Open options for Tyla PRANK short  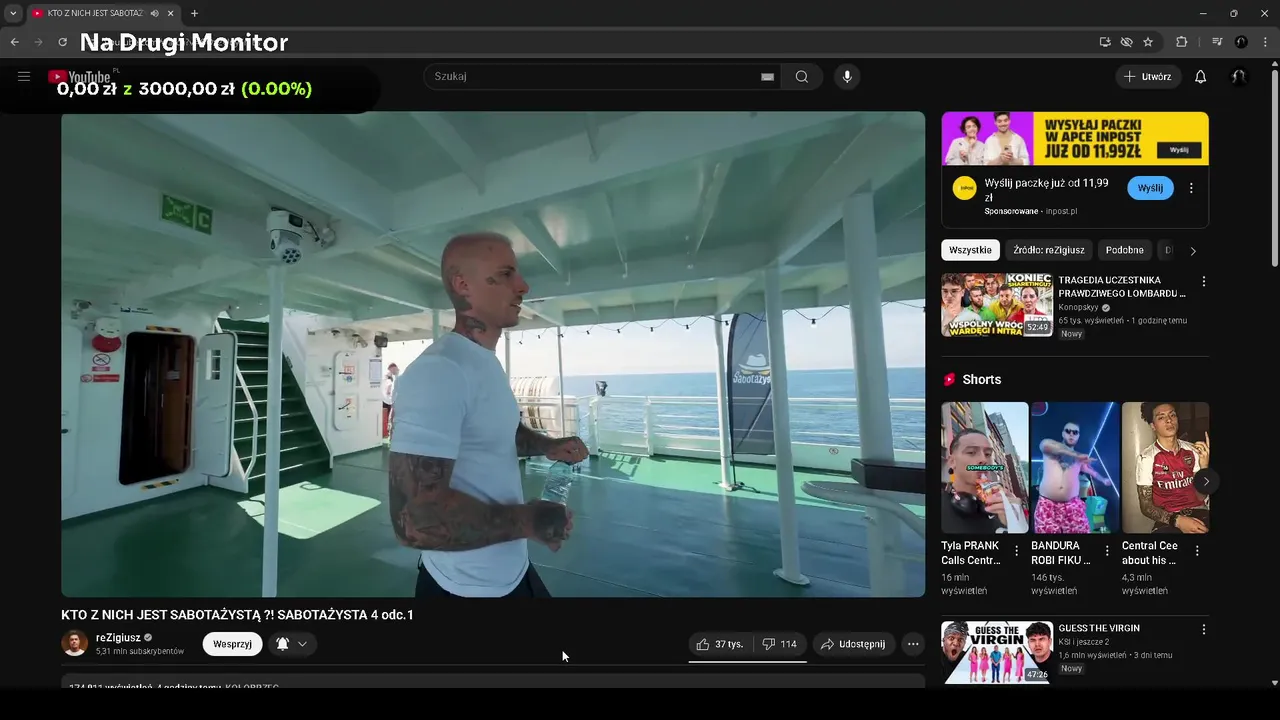(x=1017, y=551)
